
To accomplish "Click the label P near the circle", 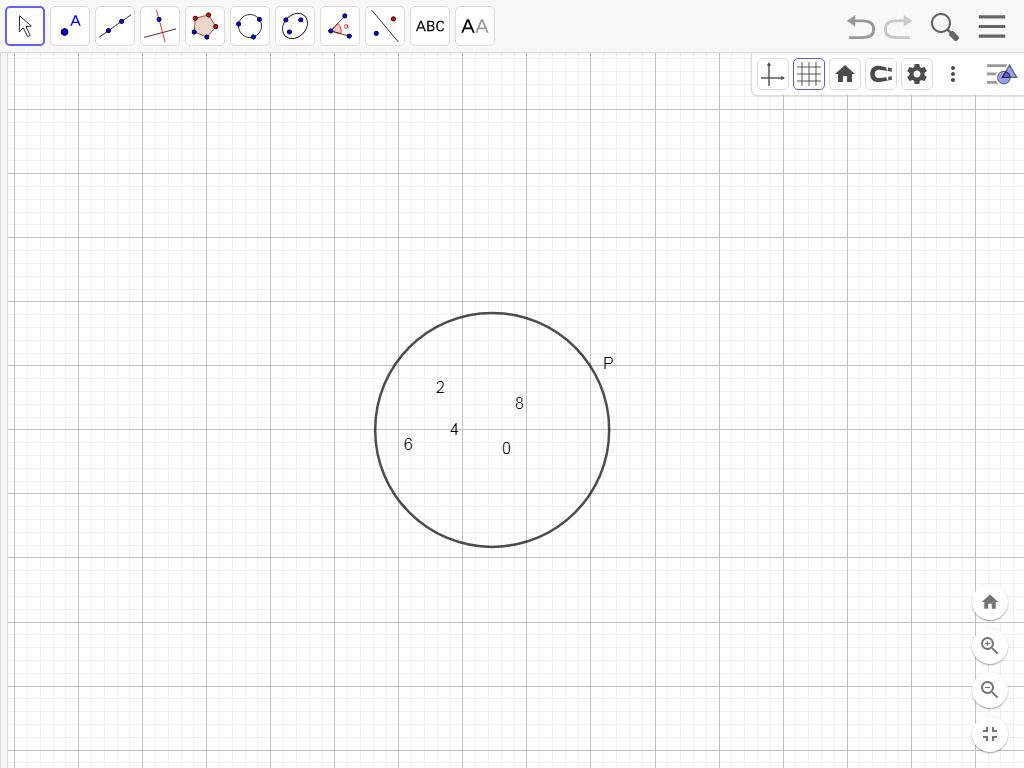I will (x=608, y=362).
